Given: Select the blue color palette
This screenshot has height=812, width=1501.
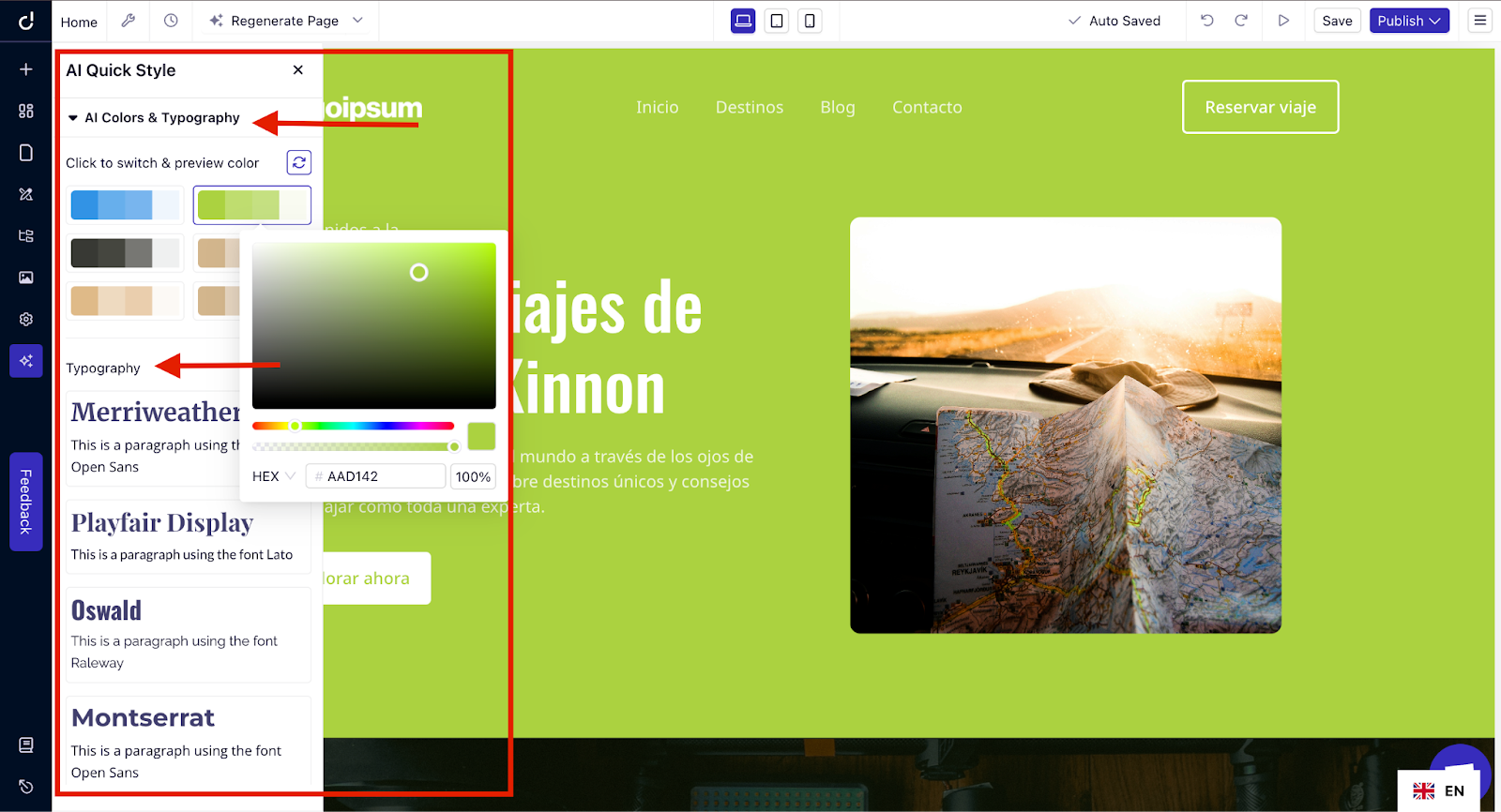Looking at the screenshot, I should pyautogui.click(x=126, y=204).
